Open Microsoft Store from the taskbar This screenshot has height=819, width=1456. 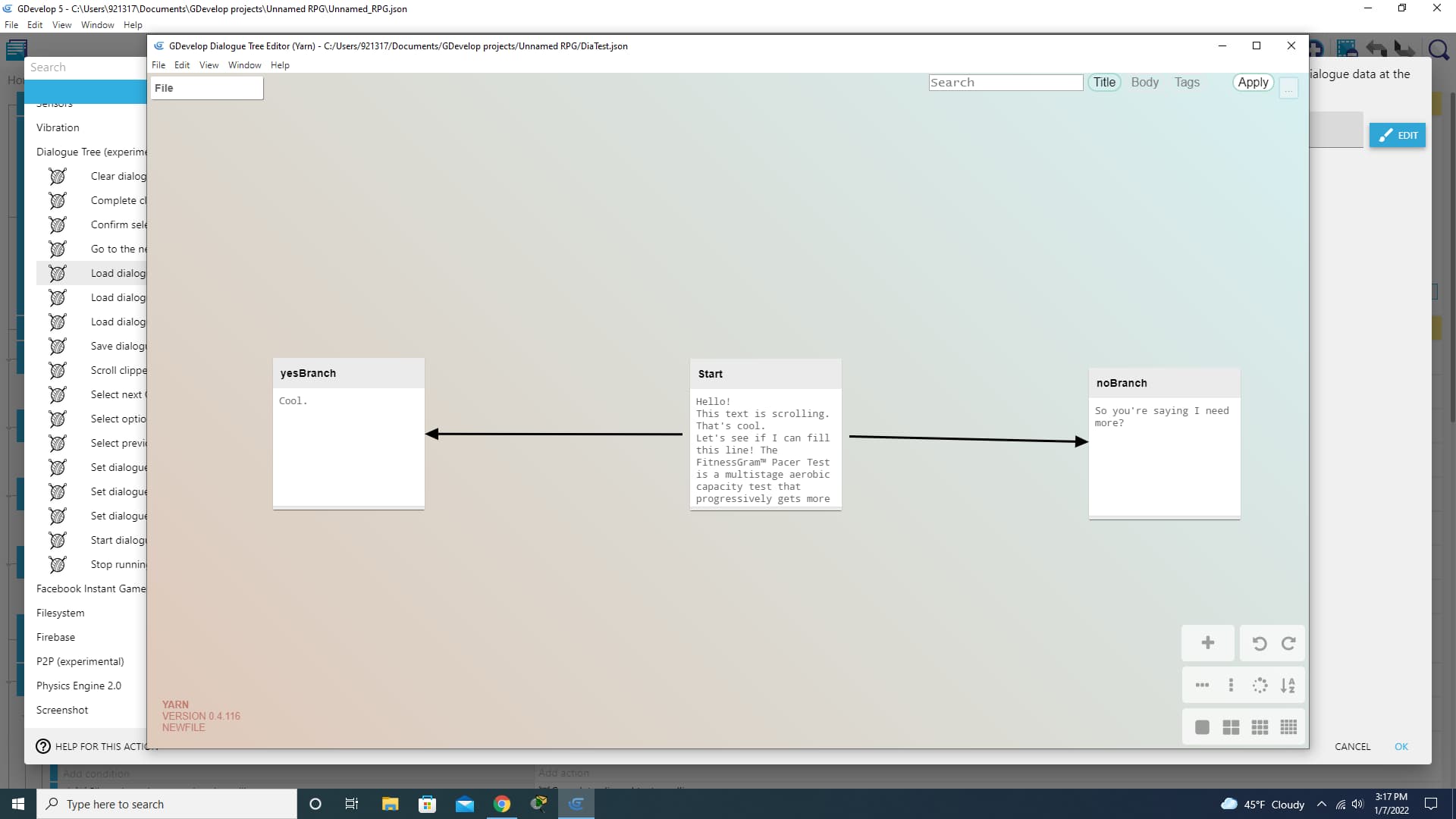[428, 804]
